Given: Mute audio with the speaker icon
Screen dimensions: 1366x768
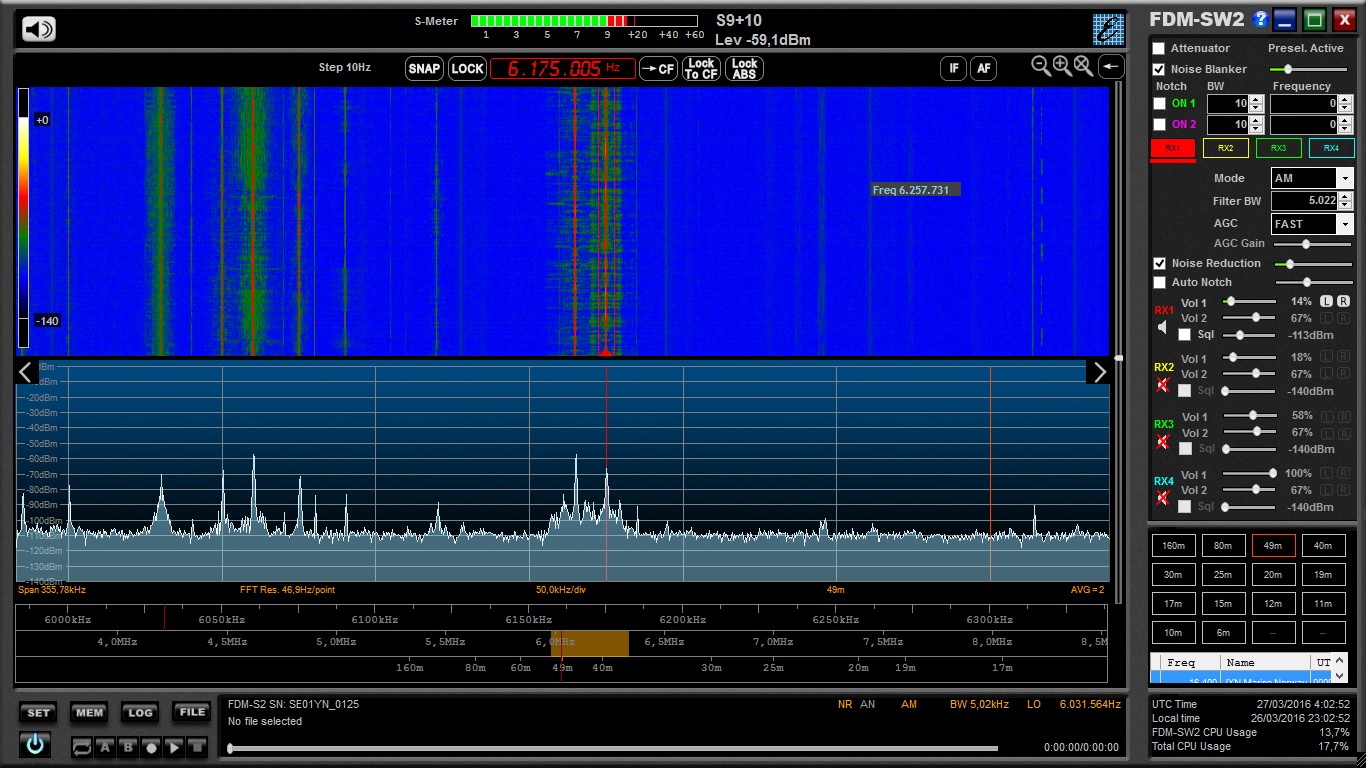Looking at the screenshot, I should [39, 29].
